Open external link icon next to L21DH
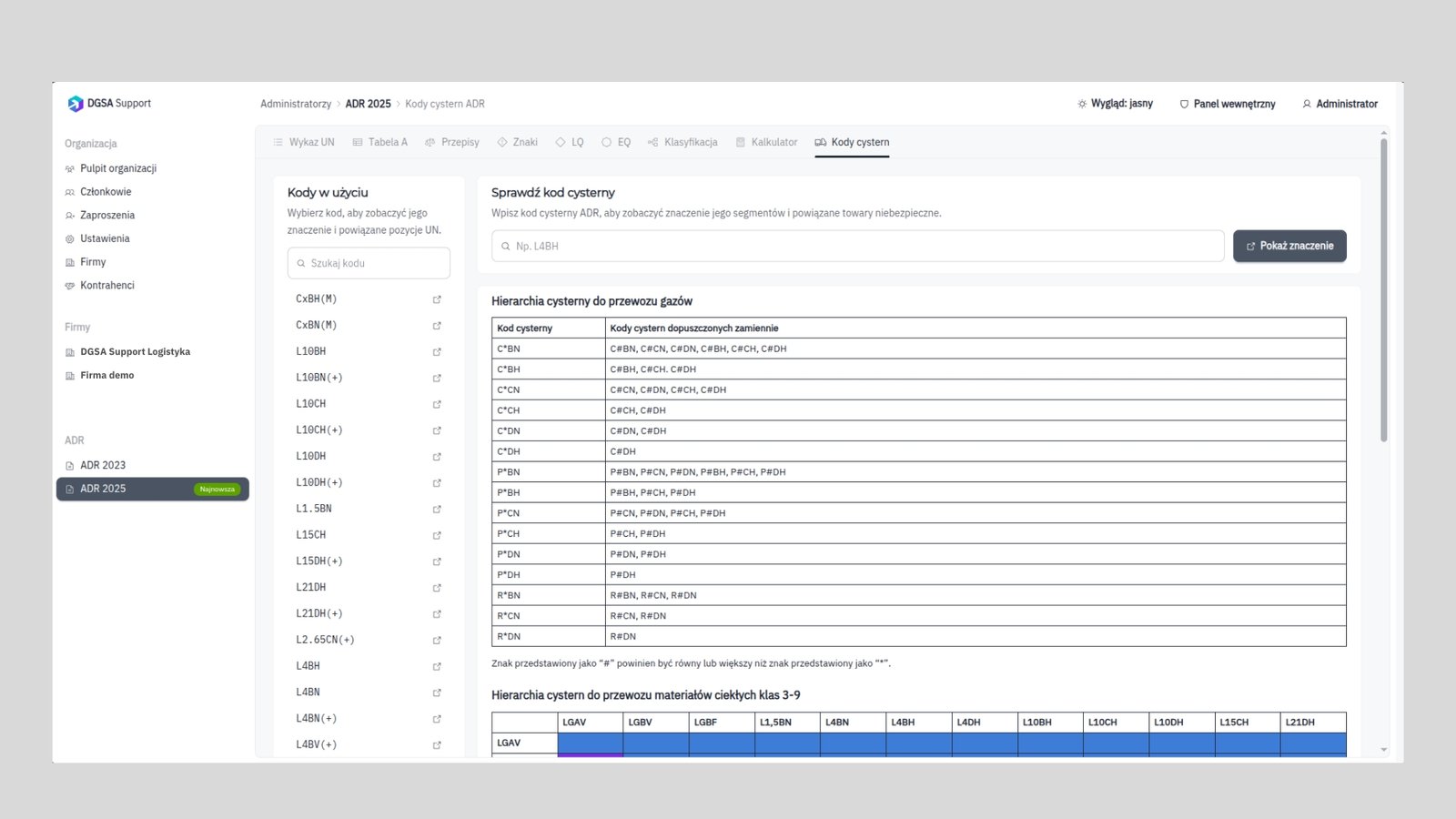 pyautogui.click(x=437, y=588)
